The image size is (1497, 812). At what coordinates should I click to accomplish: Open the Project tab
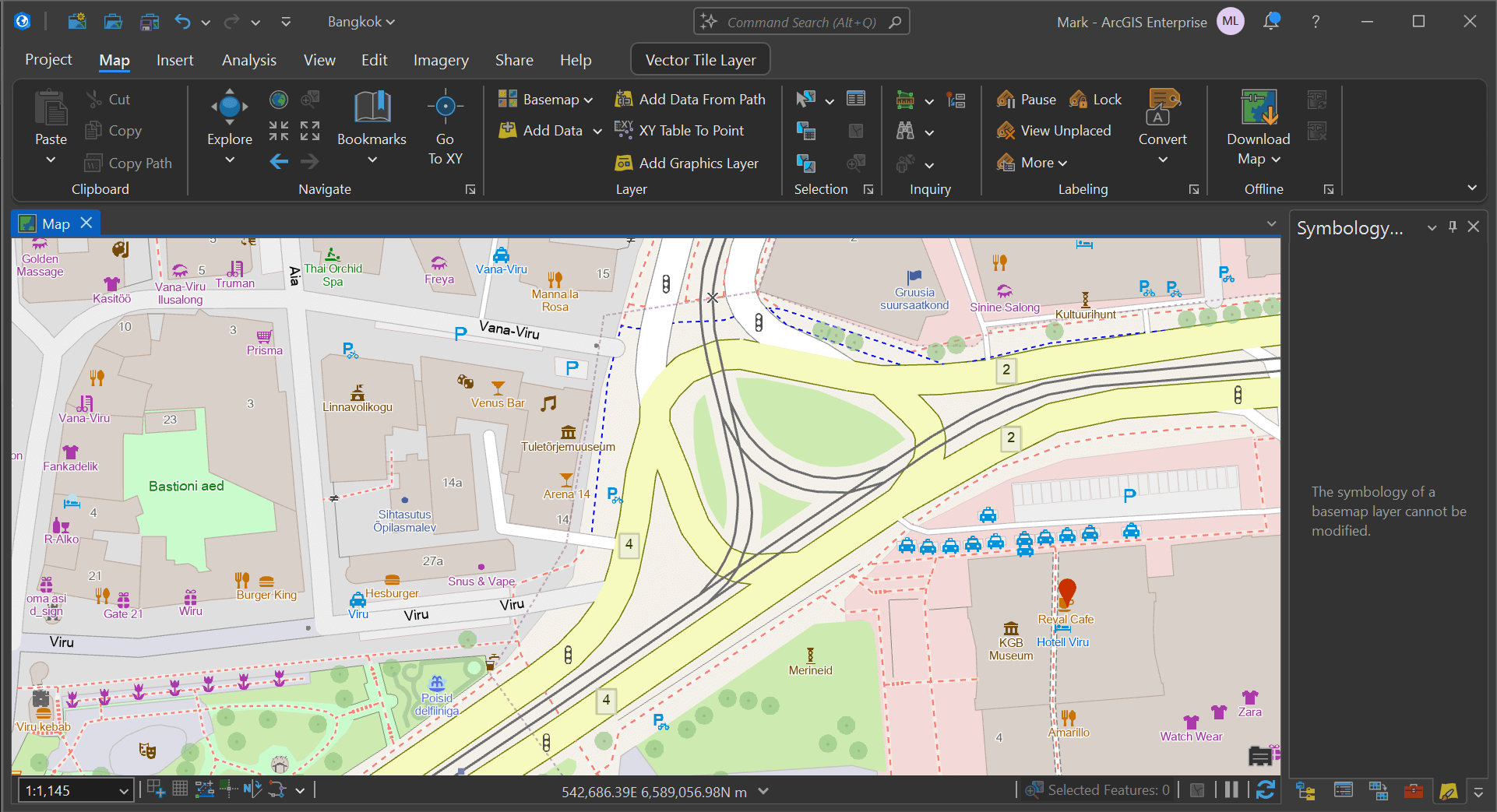[x=48, y=60]
